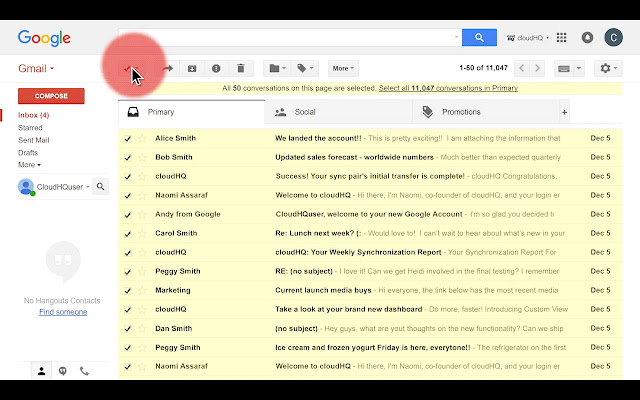640x400 pixels.
Task: Open the Move to folder dropdown
Action: [277, 69]
